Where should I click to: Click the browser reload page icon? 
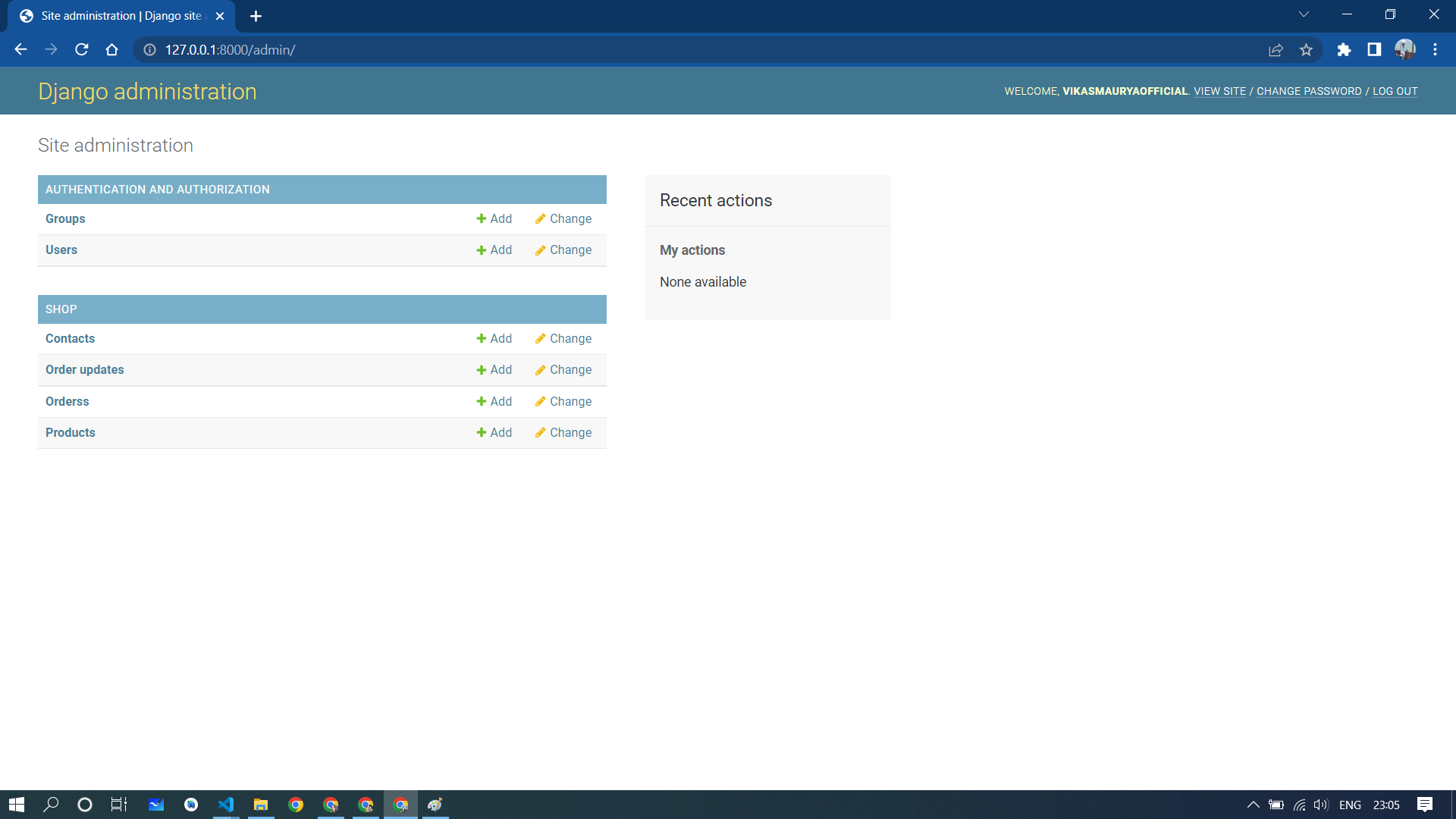pos(82,50)
